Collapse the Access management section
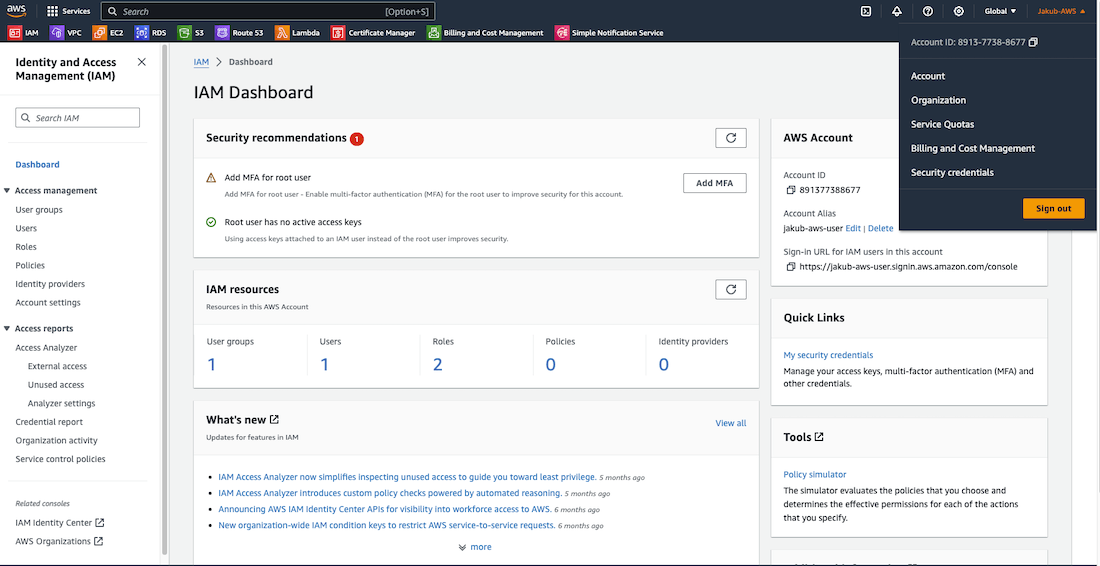 [x=7, y=191]
